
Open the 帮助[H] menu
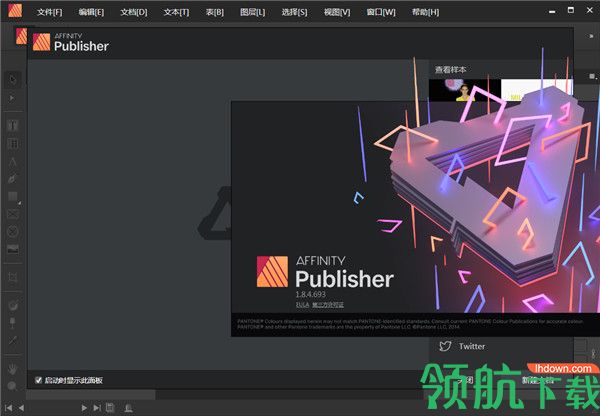426,12
